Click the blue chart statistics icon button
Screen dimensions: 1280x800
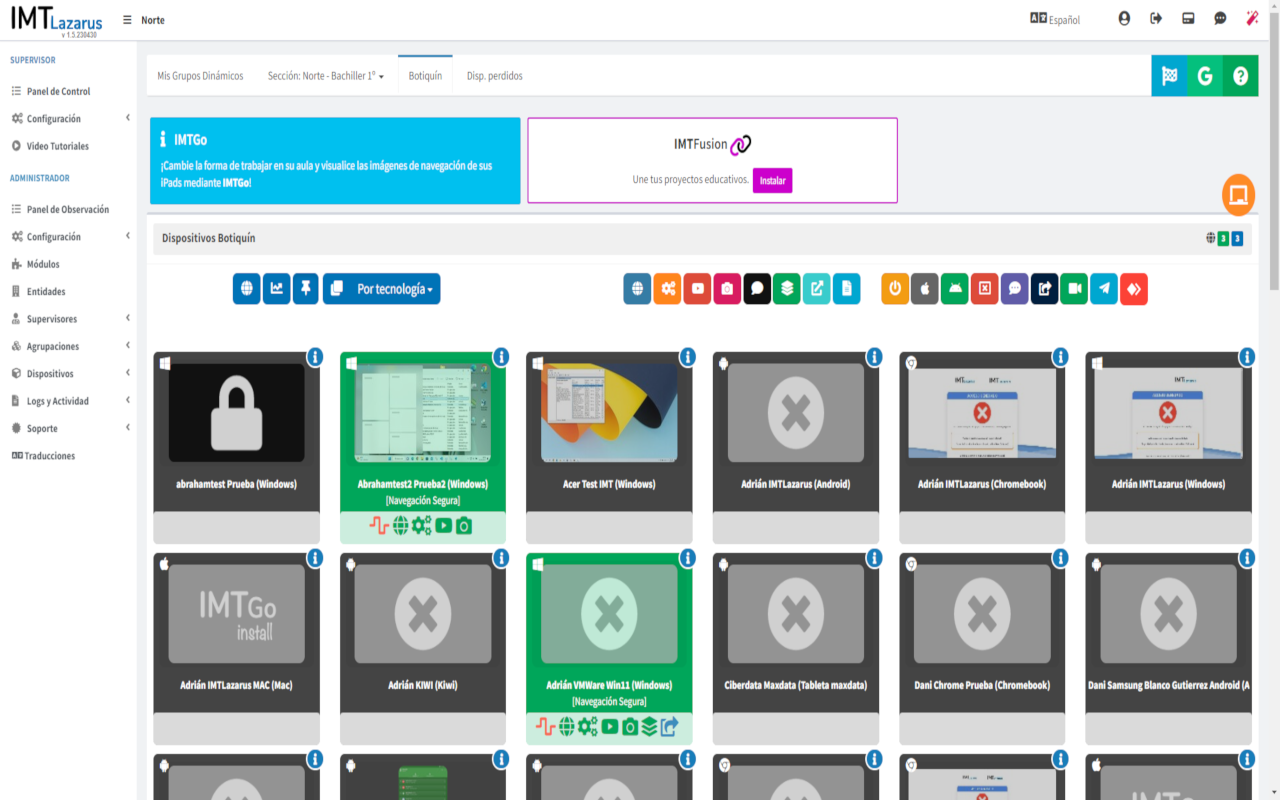point(276,289)
